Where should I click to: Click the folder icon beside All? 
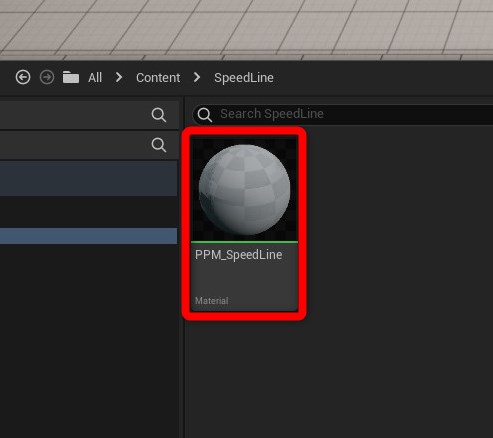click(71, 77)
